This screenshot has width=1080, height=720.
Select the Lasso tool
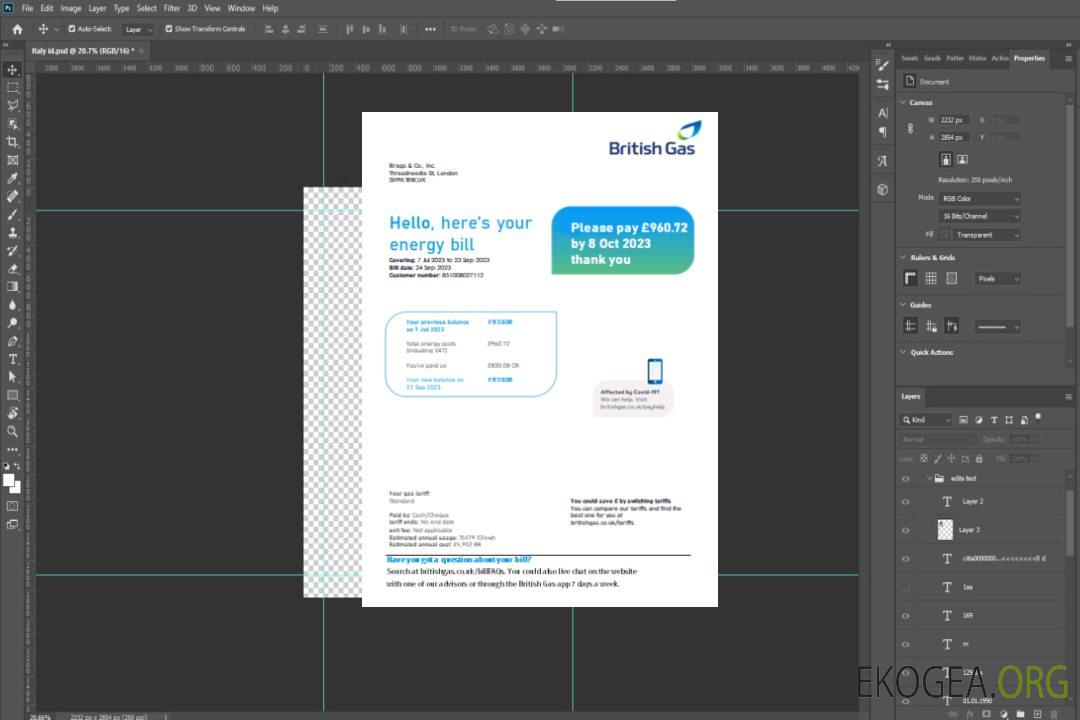[12, 105]
